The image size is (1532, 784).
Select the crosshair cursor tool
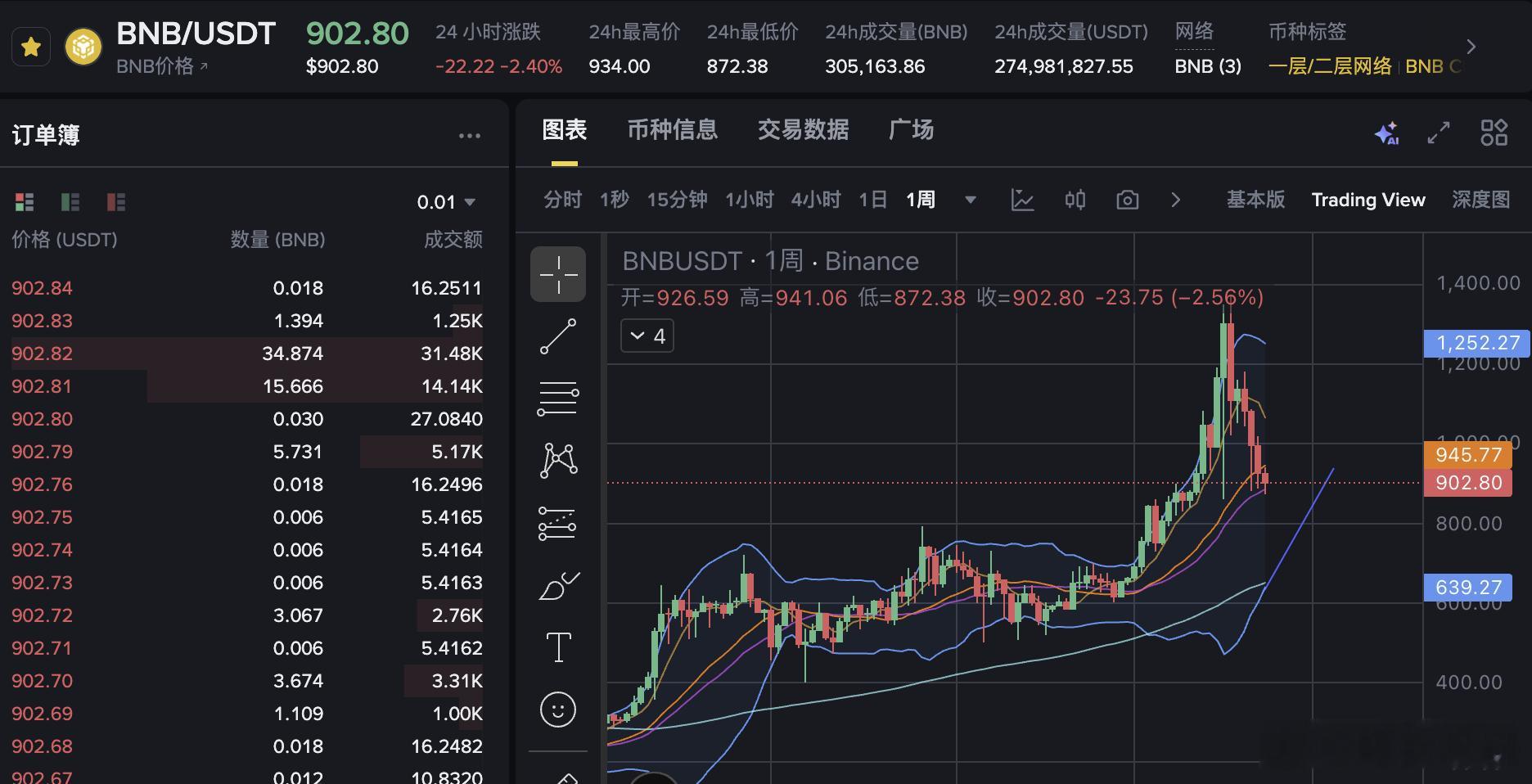557,274
